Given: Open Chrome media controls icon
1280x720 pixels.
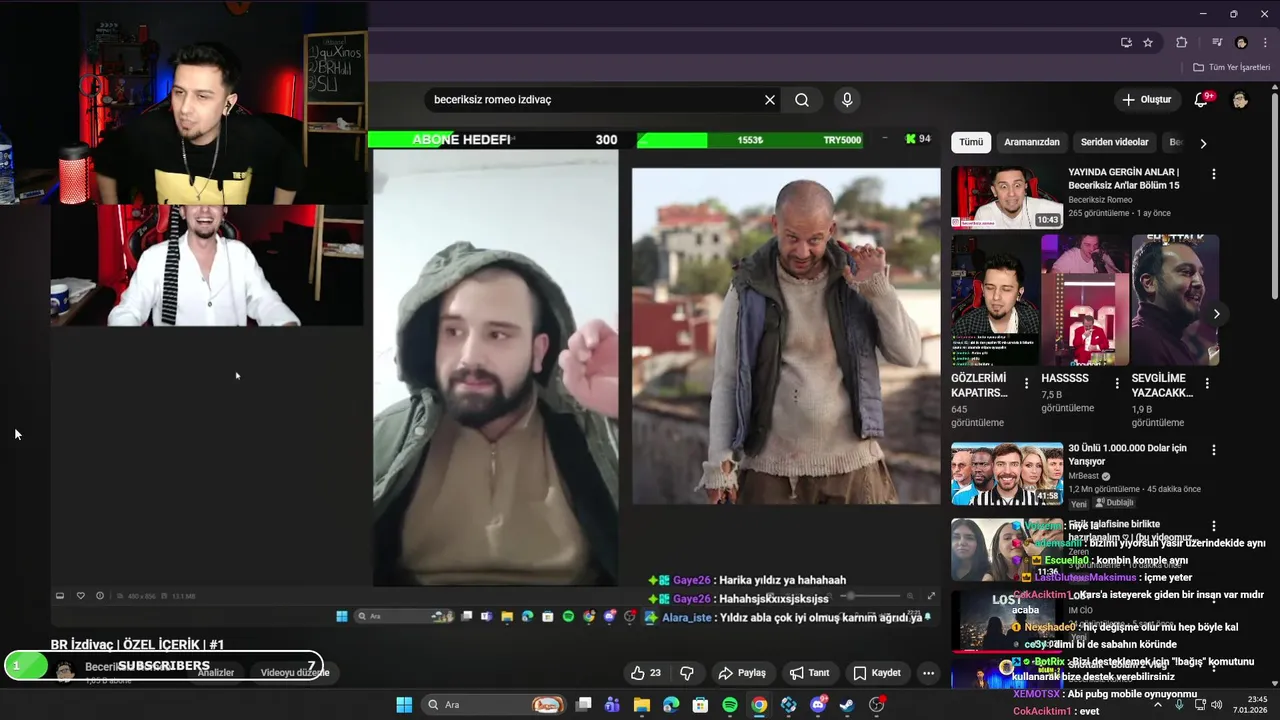Looking at the screenshot, I should (x=1217, y=43).
